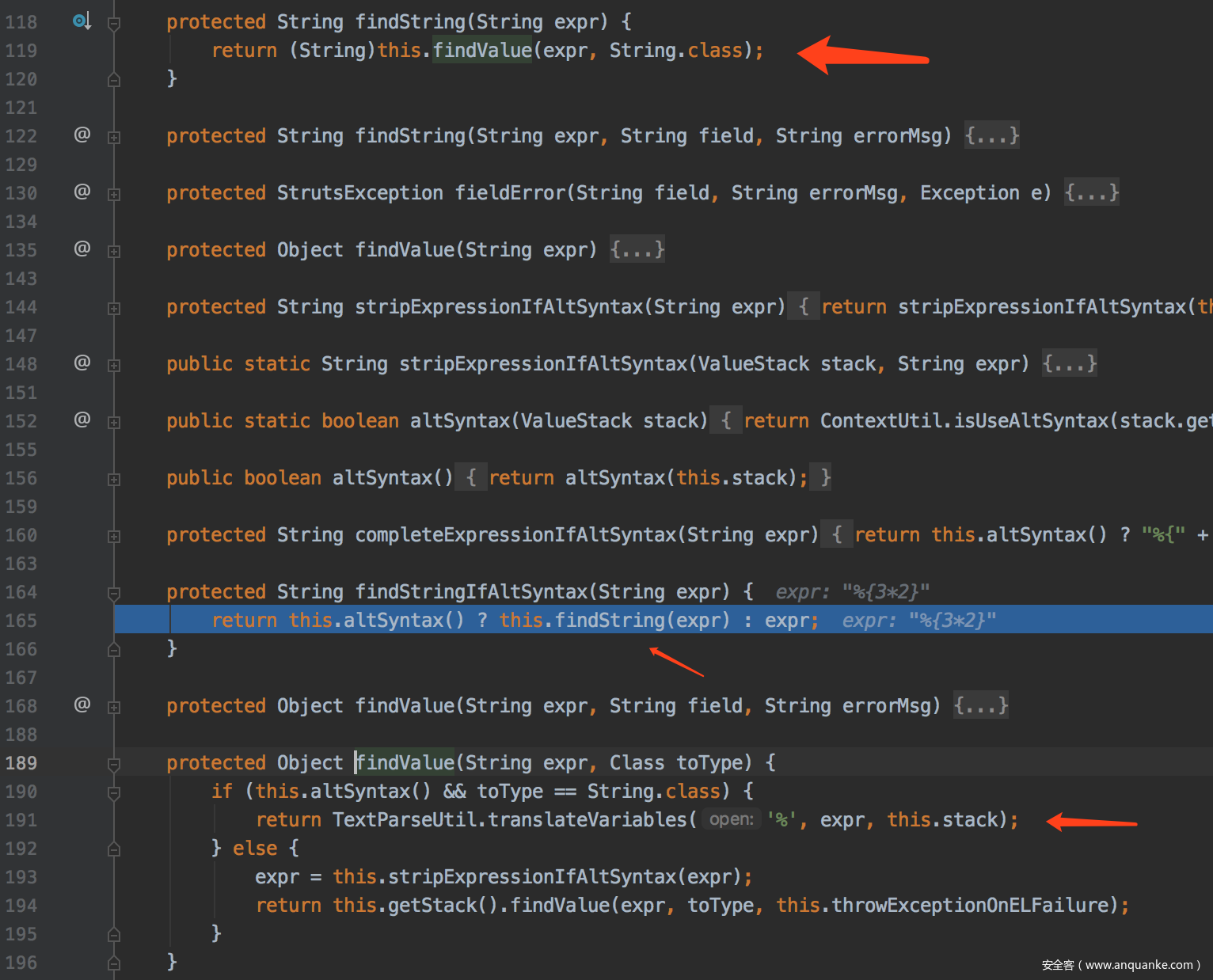Click this.getStack() on line 194

click(416, 906)
